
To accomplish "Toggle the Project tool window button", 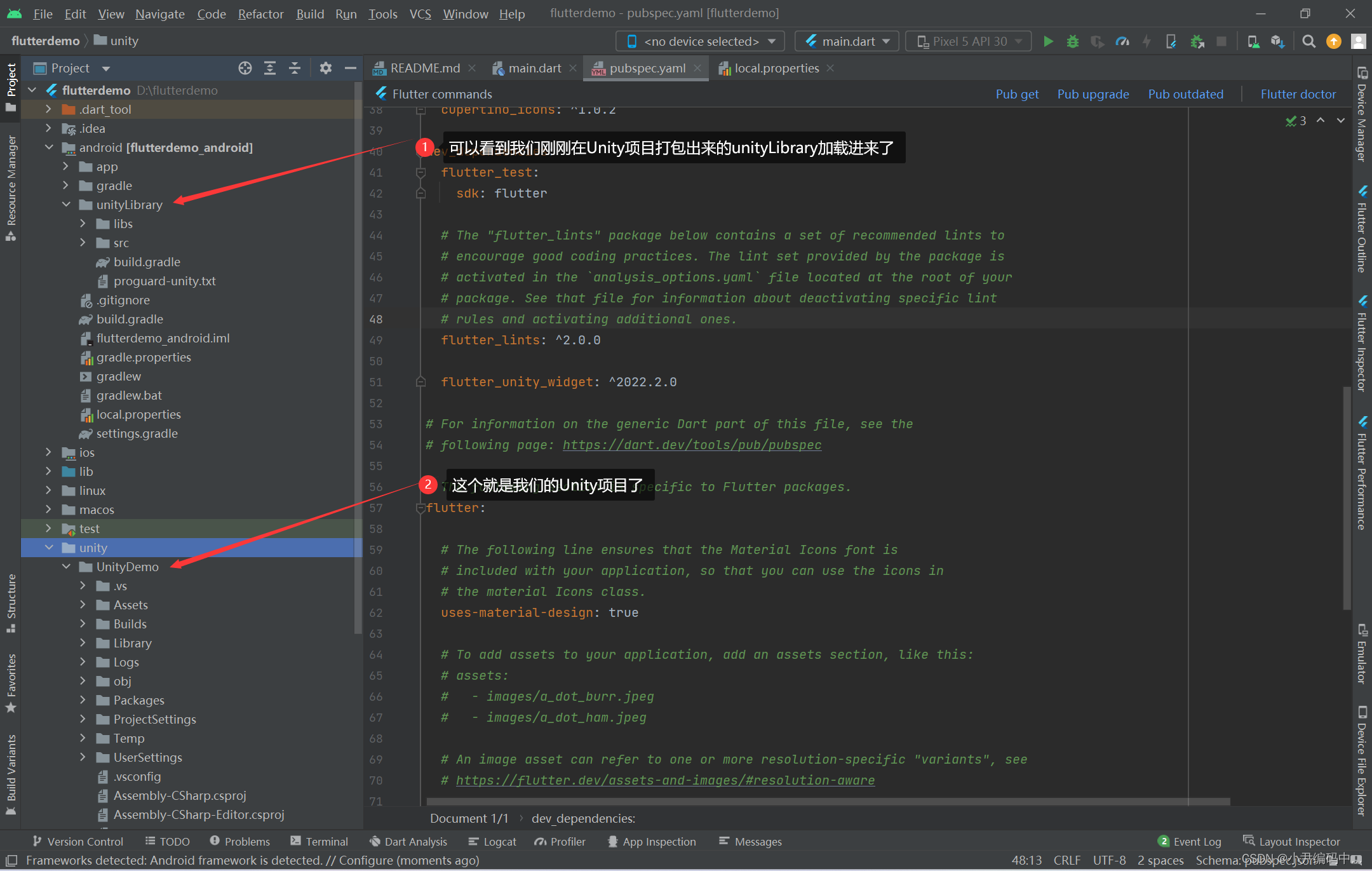I will [11, 87].
